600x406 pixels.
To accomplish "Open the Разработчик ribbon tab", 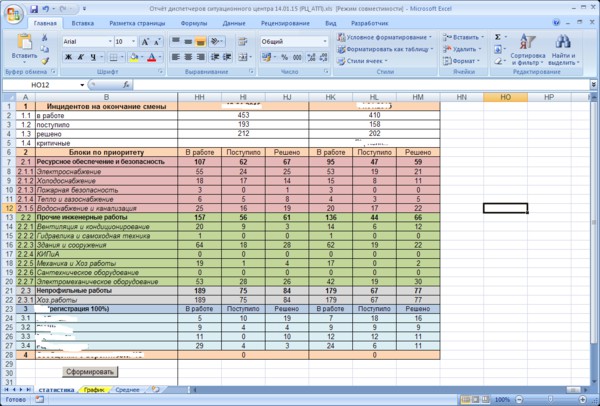I will [370, 23].
